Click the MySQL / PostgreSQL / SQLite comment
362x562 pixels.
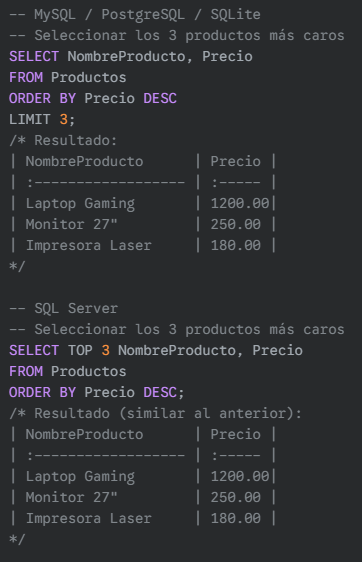pyautogui.click(x=135, y=15)
